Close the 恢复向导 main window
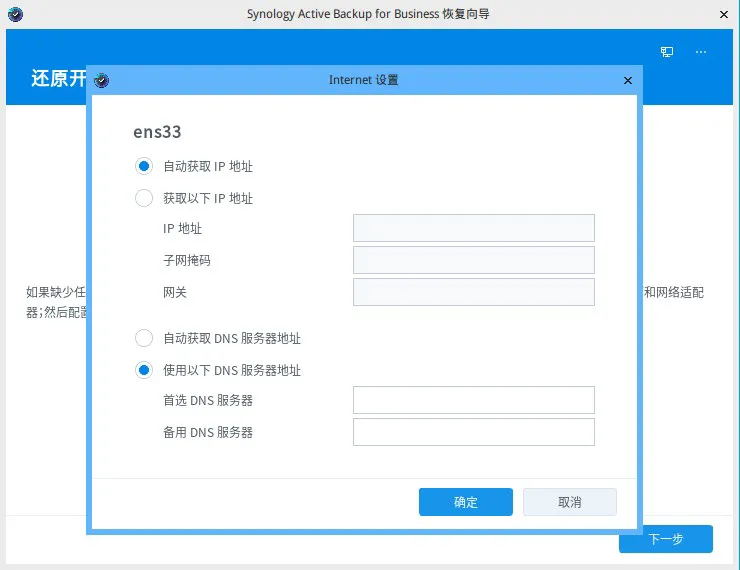Image resolution: width=740 pixels, height=570 pixels. (x=723, y=15)
